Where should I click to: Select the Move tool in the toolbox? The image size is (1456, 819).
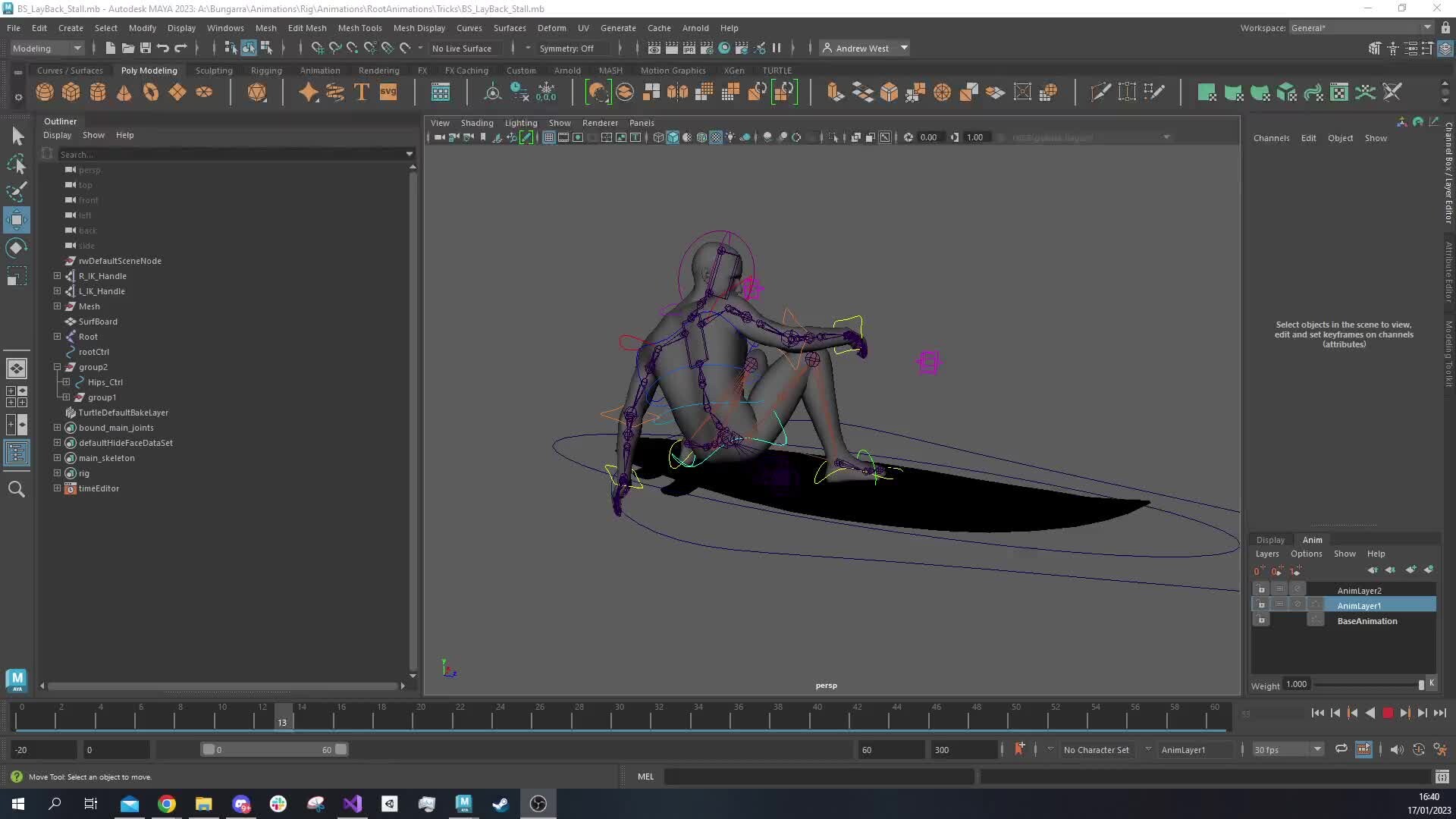17,220
